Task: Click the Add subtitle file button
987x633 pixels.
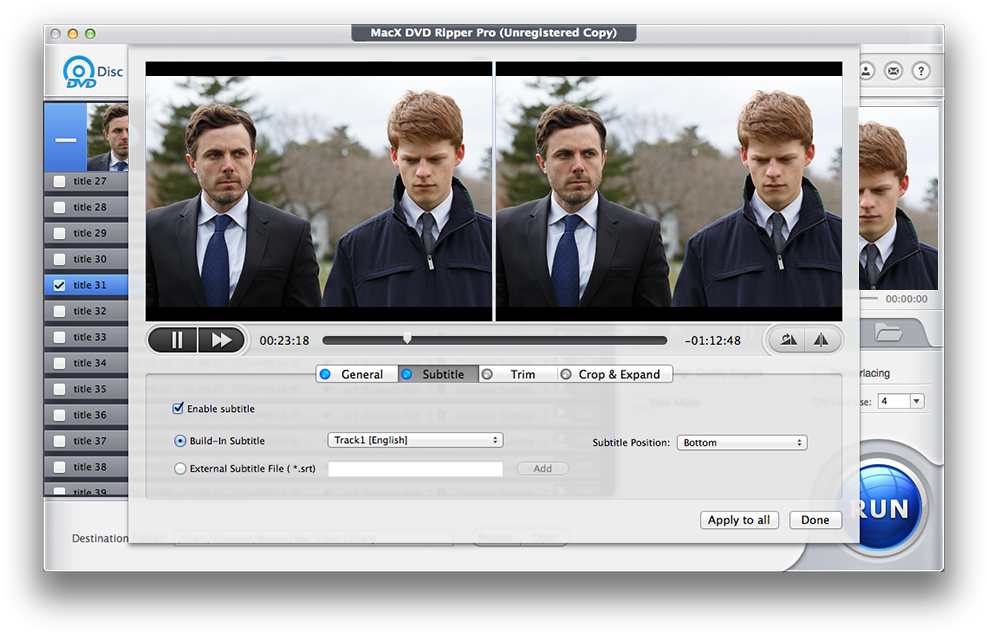Action: click(543, 469)
